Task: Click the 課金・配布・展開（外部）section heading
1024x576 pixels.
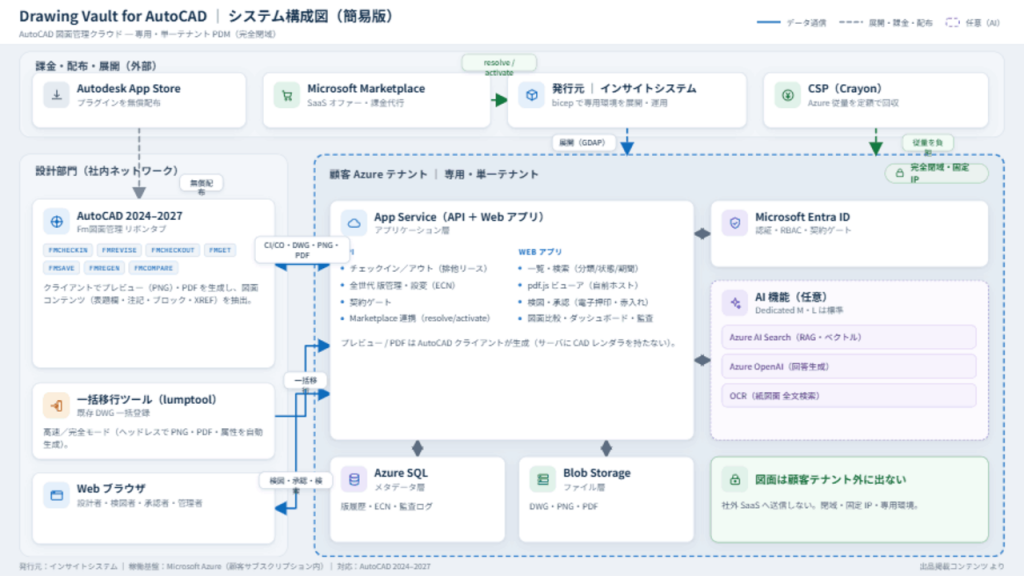Action: (x=96, y=66)
